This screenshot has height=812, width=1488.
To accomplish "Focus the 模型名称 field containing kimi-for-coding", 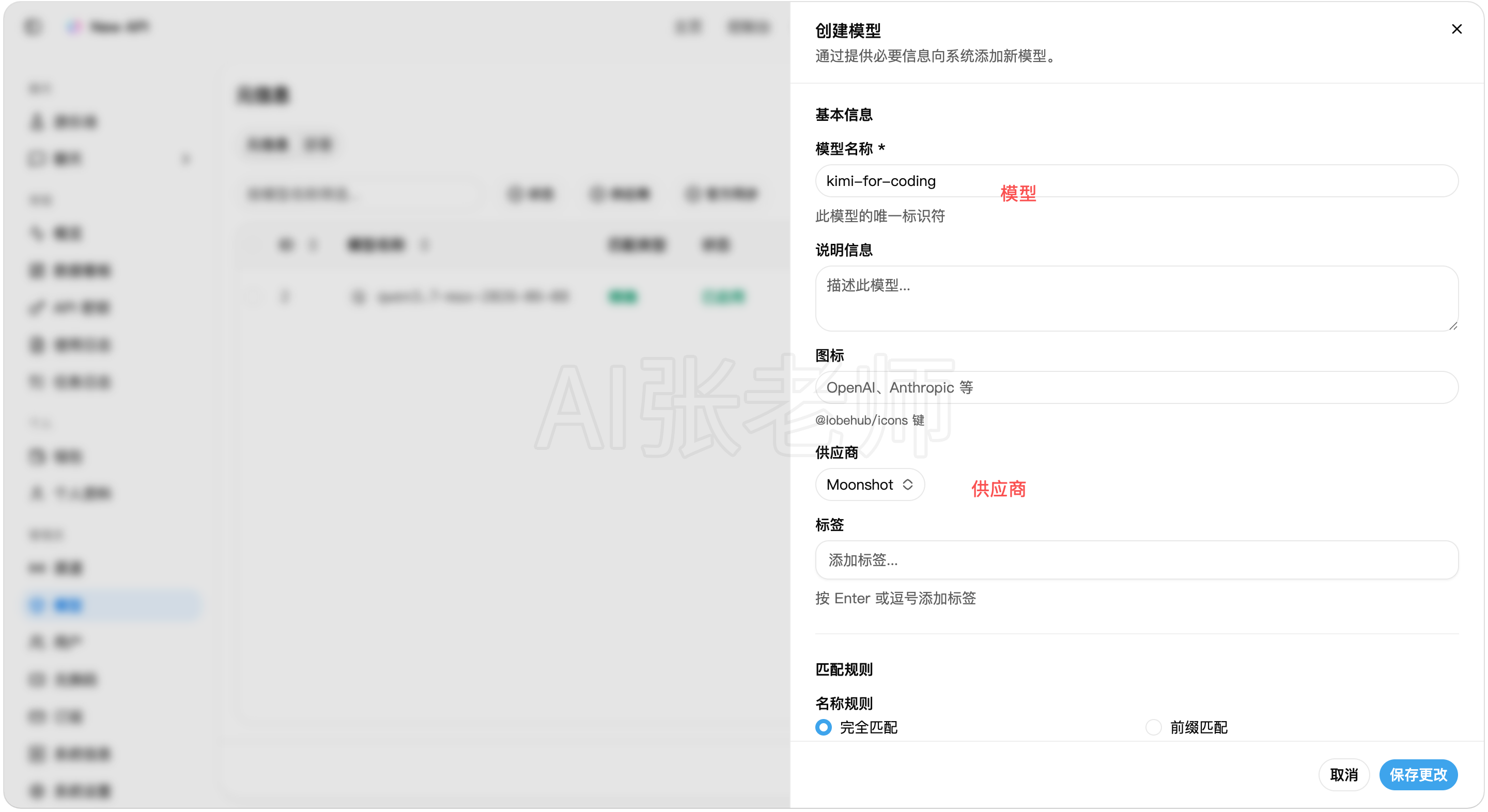I will 1136,181.
